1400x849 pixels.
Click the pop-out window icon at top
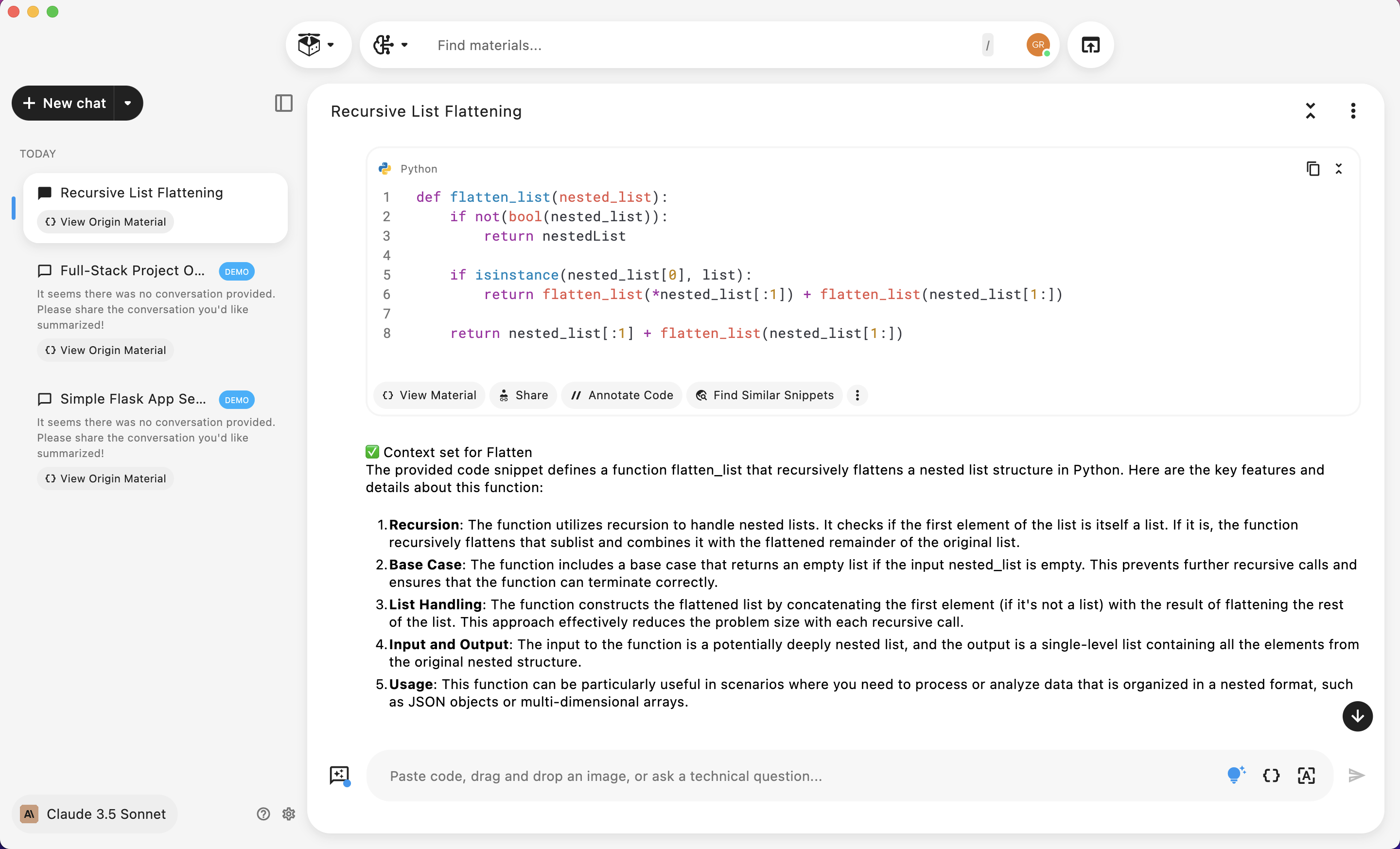[1090, 45]
